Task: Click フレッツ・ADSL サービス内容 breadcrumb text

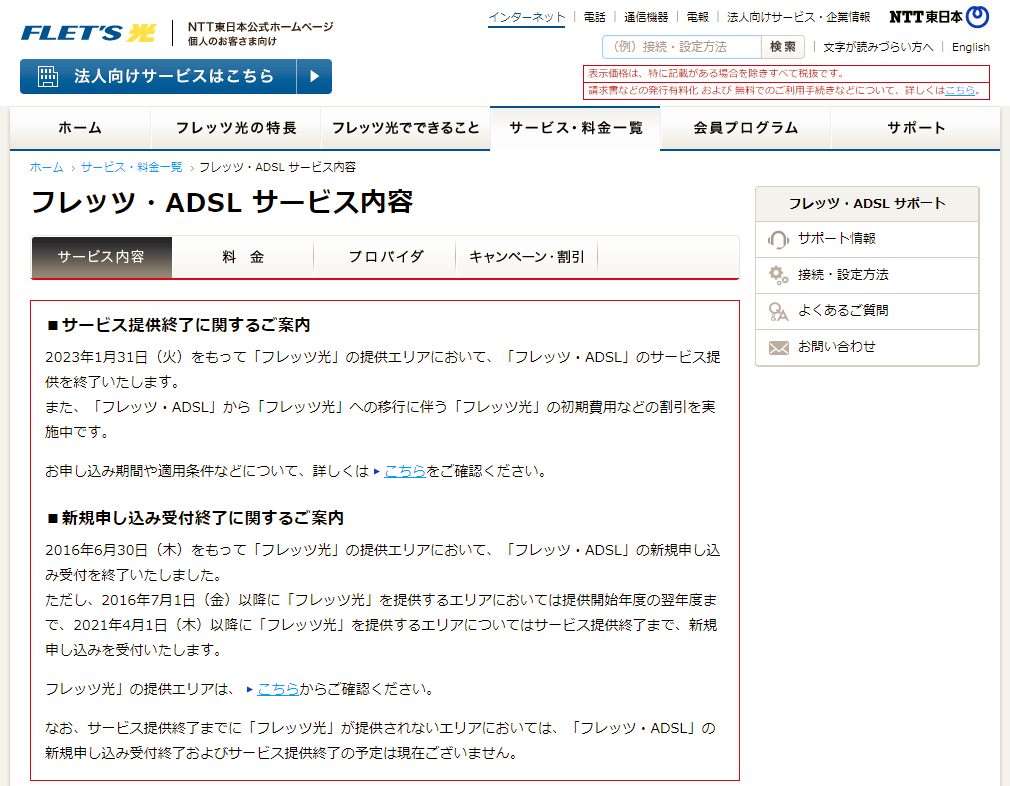Action: point(277,168)
